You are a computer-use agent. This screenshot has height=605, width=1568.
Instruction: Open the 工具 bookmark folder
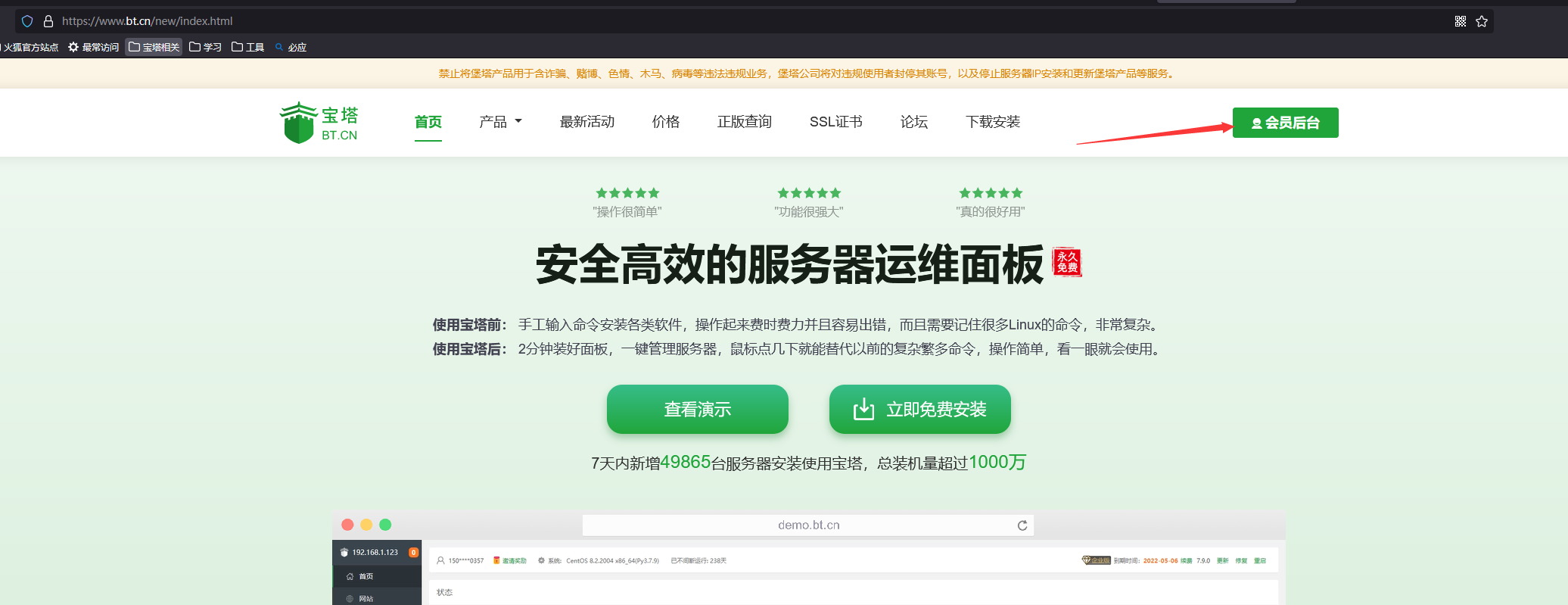(247, 47)
